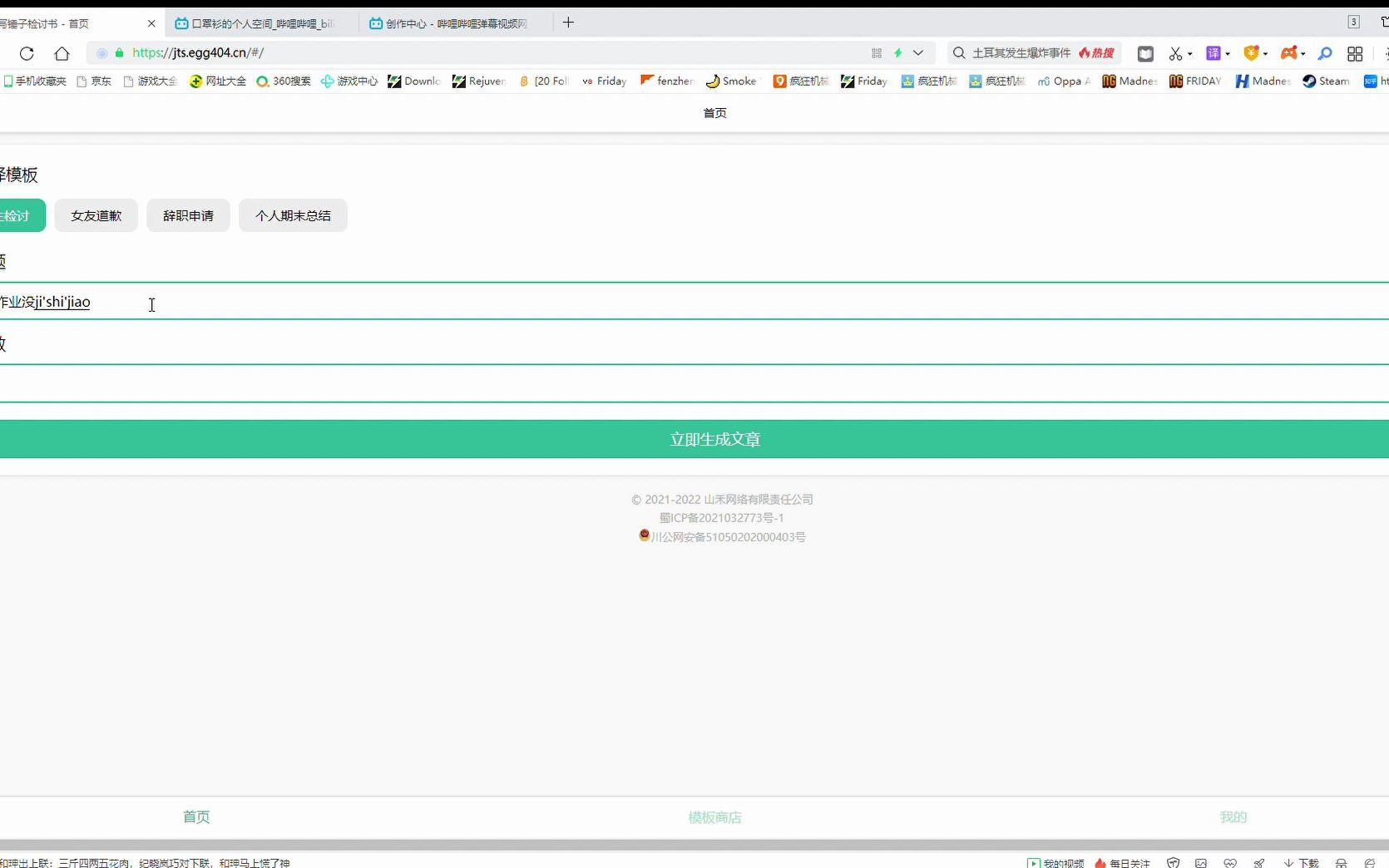
Task: Open the Steam bookmark
Action: coord(1326,81)
